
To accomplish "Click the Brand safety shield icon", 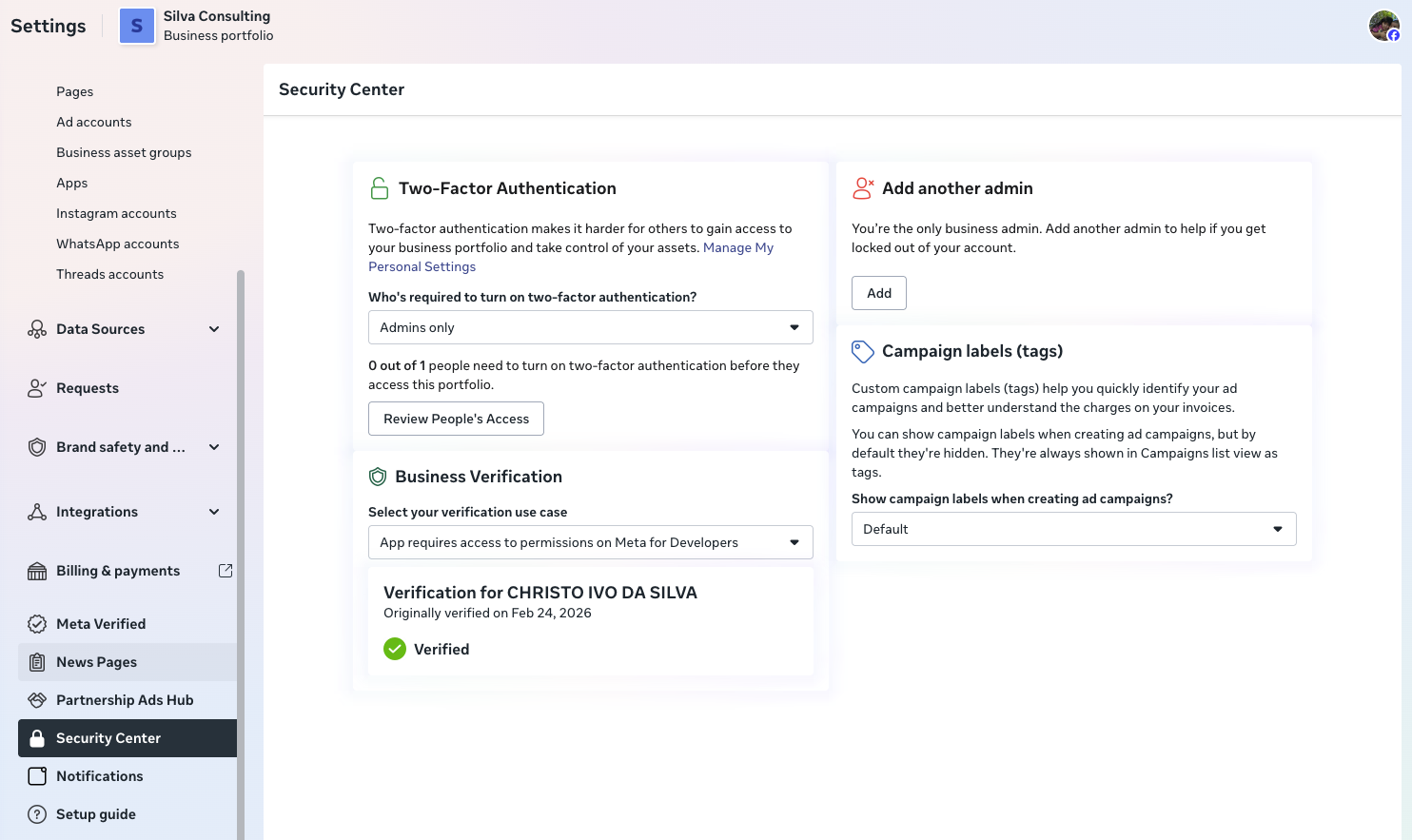I will point(37,447).
